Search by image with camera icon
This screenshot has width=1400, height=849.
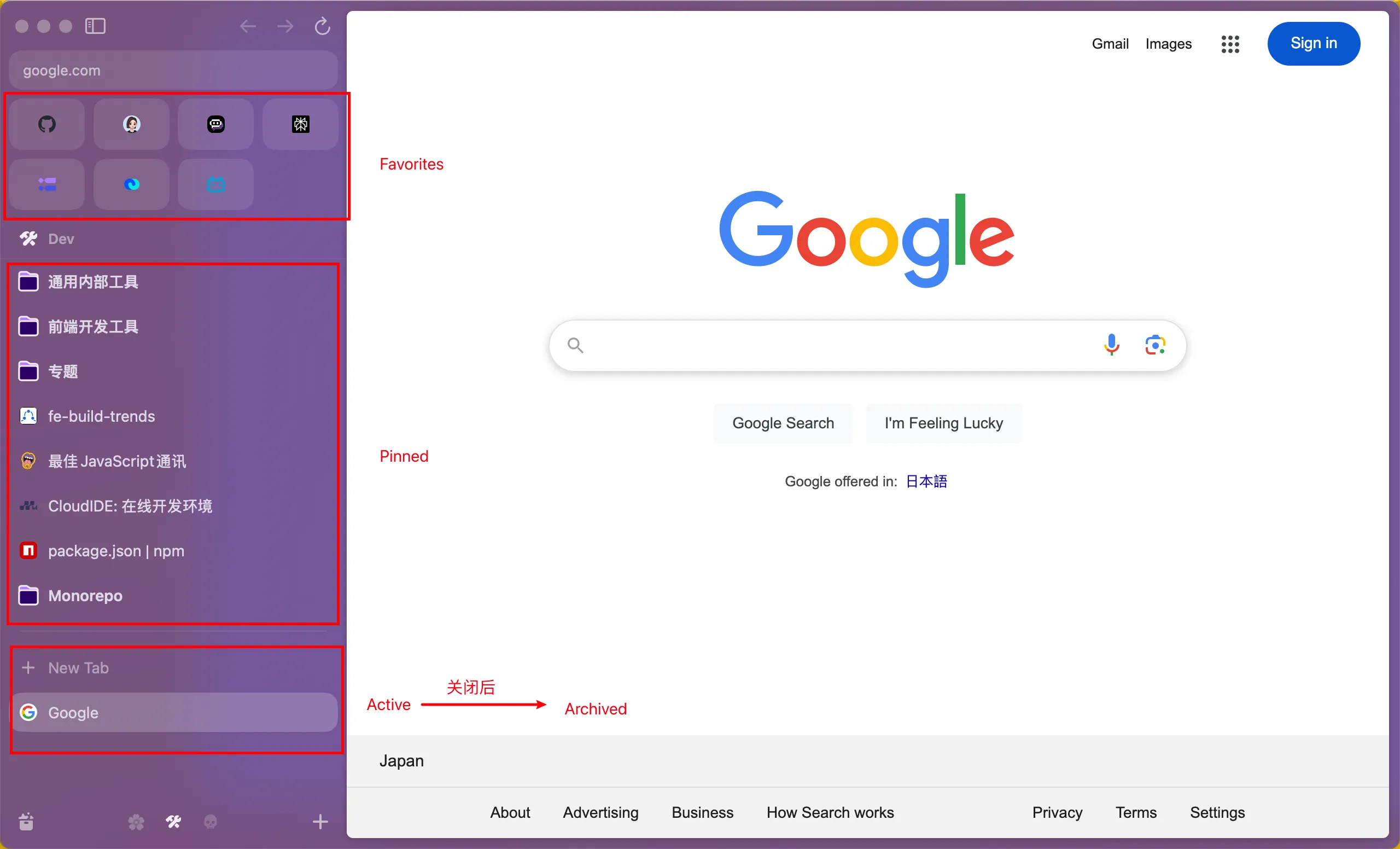click(1154, 345)
